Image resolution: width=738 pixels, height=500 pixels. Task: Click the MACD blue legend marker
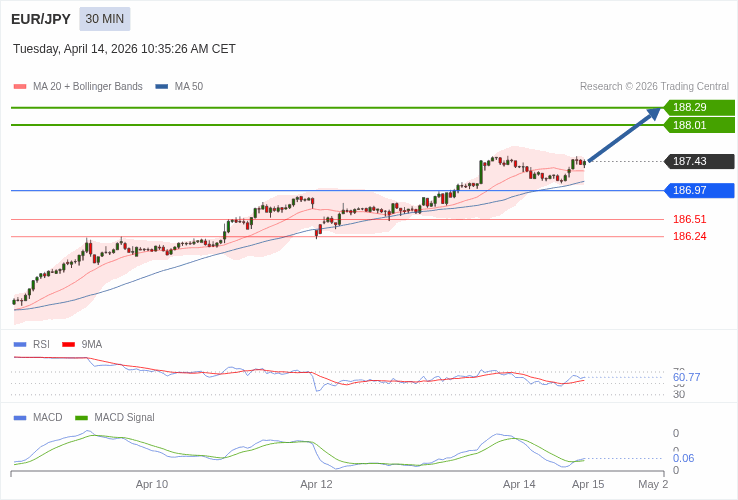[x=20, y=418]
